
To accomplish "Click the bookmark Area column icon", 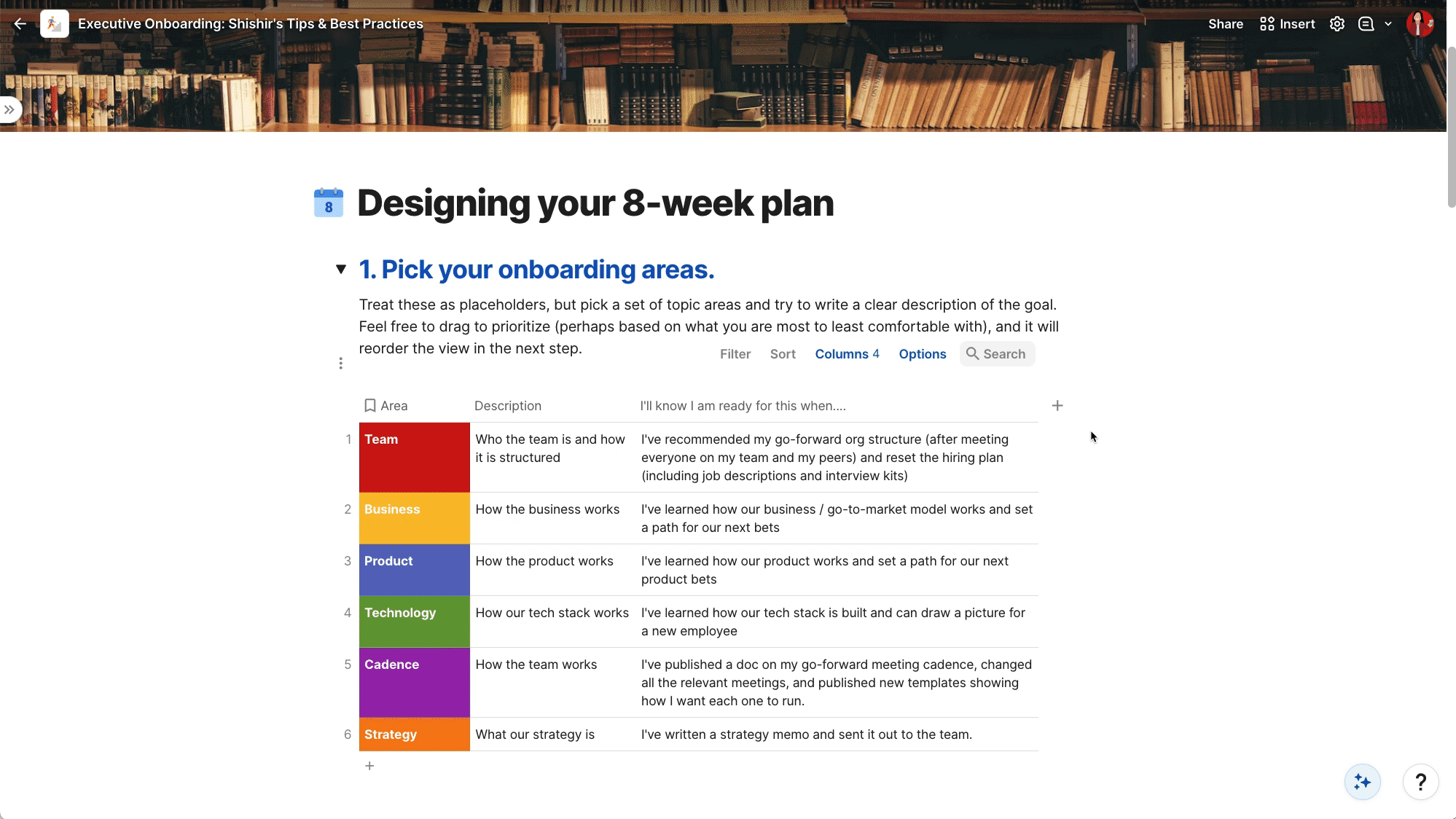I will click(x=369, y=405).
